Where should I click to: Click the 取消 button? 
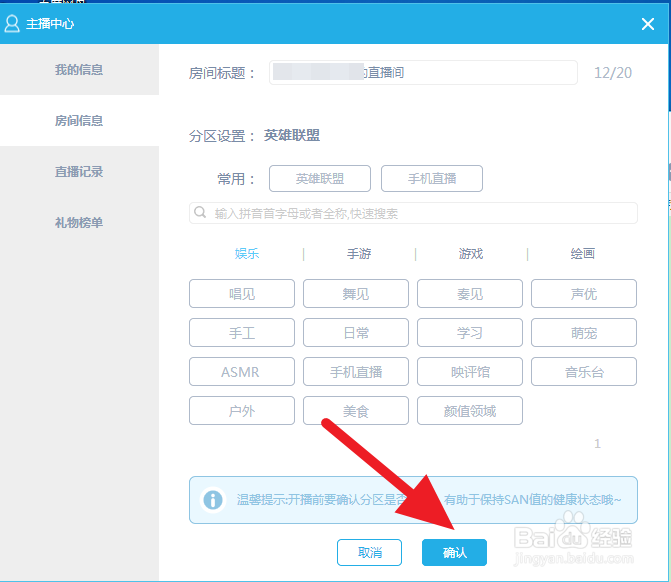point(369,552)
